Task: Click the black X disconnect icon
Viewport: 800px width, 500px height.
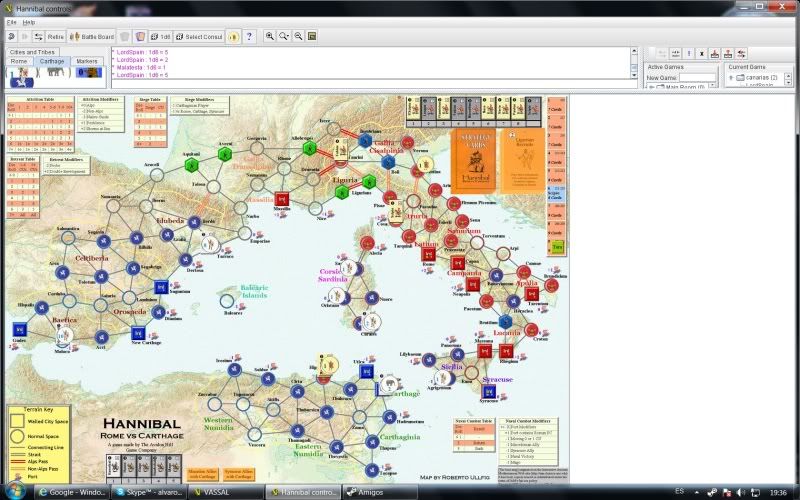Action: tap(702, 53)
